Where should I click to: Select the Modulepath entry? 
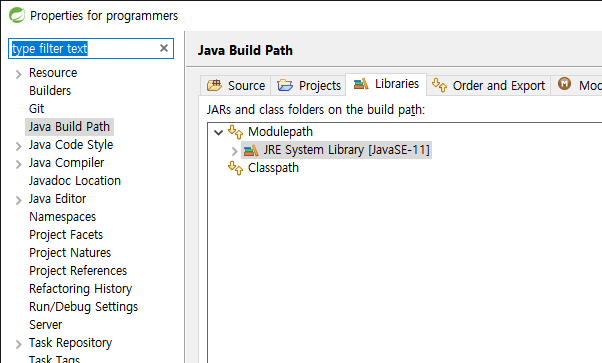pos(280,132)
